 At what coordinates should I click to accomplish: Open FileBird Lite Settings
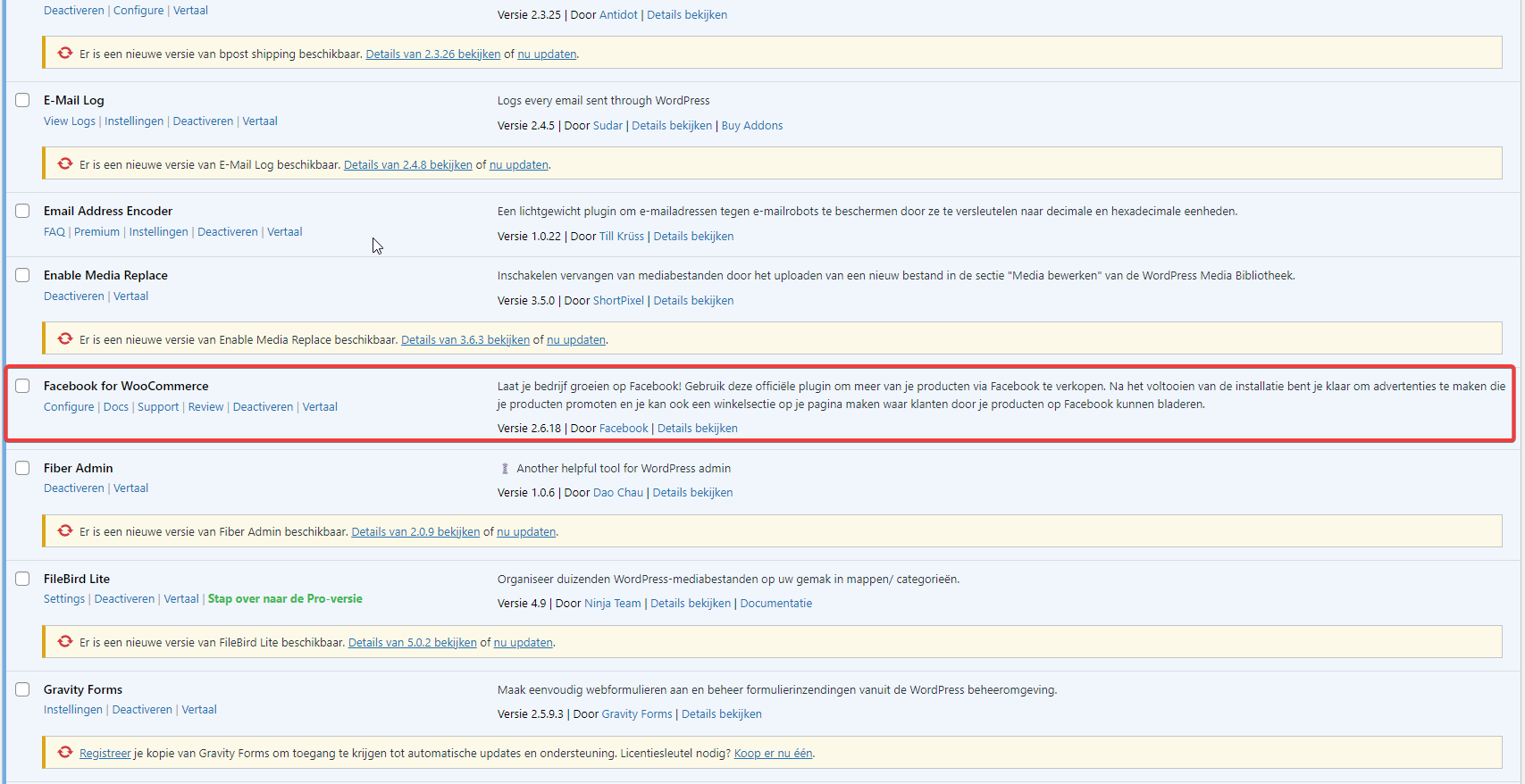click(x=64, y=599)
